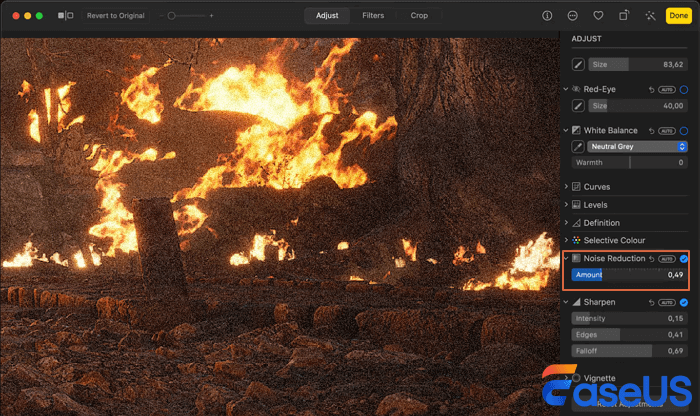Open the more options ellipsis menu
This screenshot has width=700, height=416.
click(x=572, y=16)
